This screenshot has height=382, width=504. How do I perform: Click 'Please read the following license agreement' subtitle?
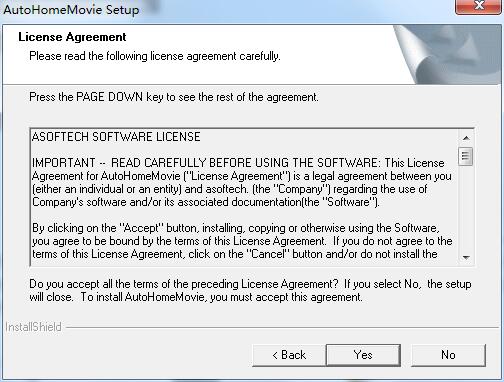(x=155, y=56)
